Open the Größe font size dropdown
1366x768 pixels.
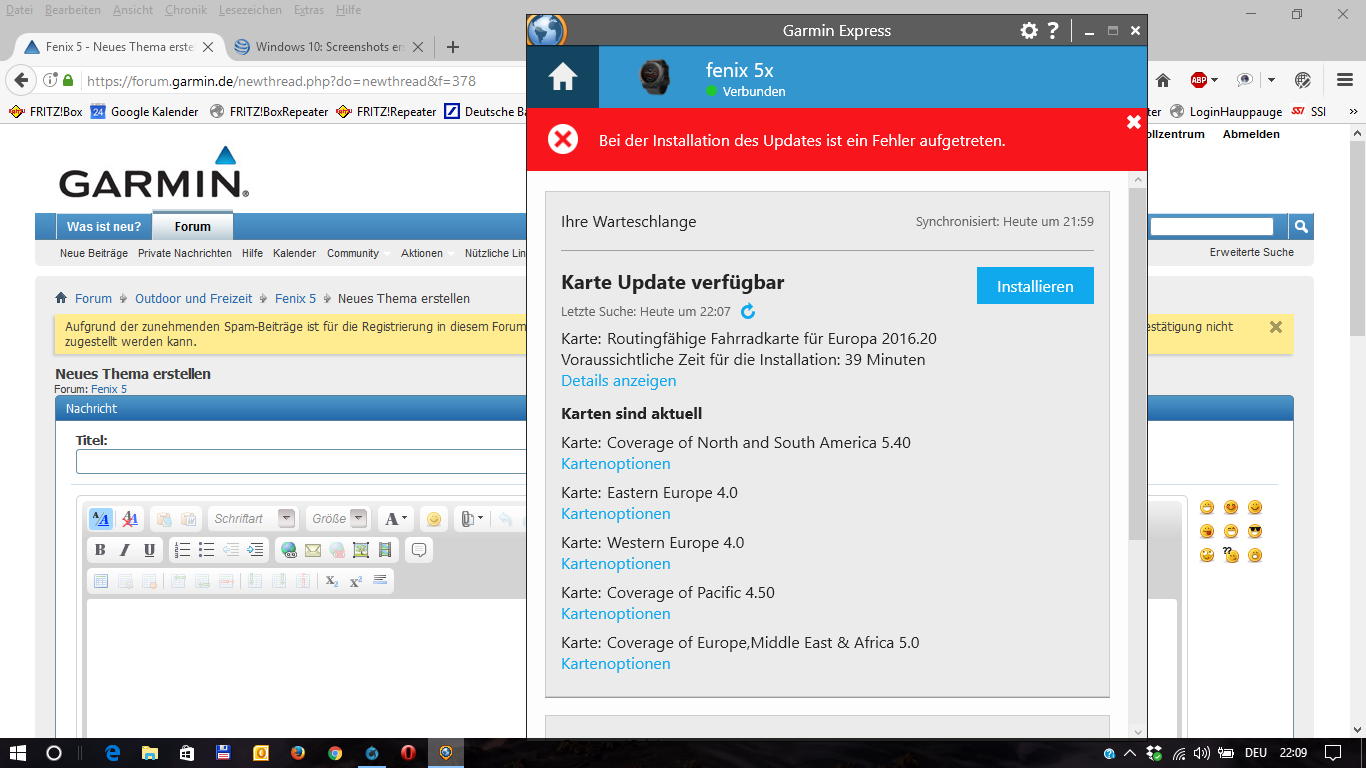(x=358, y=519)
